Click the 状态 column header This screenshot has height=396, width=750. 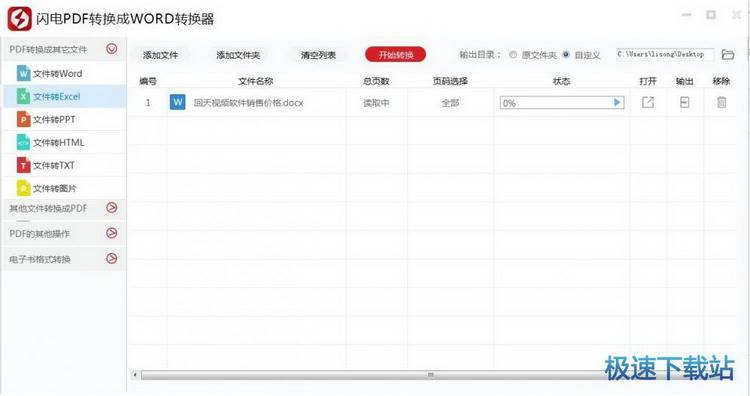tap(561, 81)
